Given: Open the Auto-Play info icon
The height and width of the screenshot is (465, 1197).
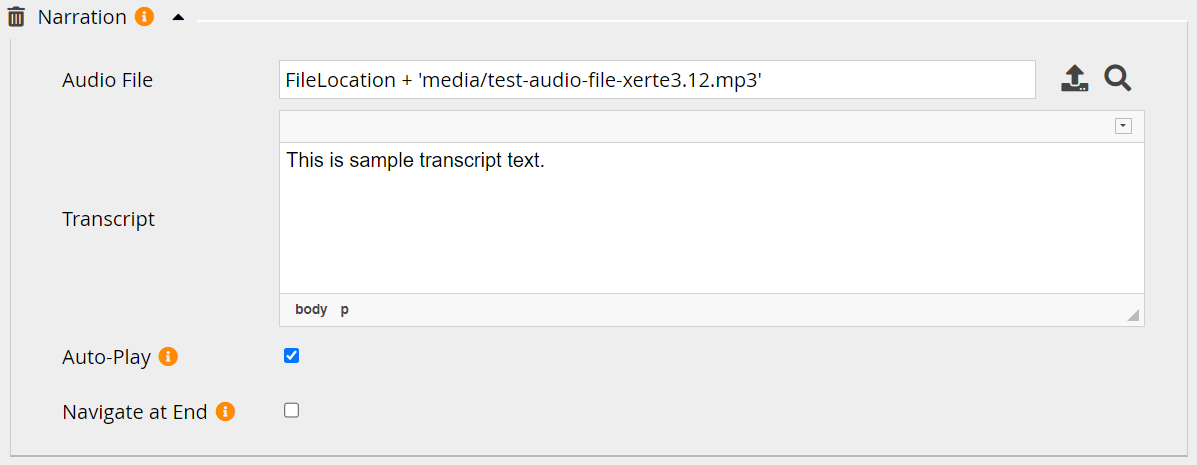Looking at the screenshot, I should tap(169, 356).
